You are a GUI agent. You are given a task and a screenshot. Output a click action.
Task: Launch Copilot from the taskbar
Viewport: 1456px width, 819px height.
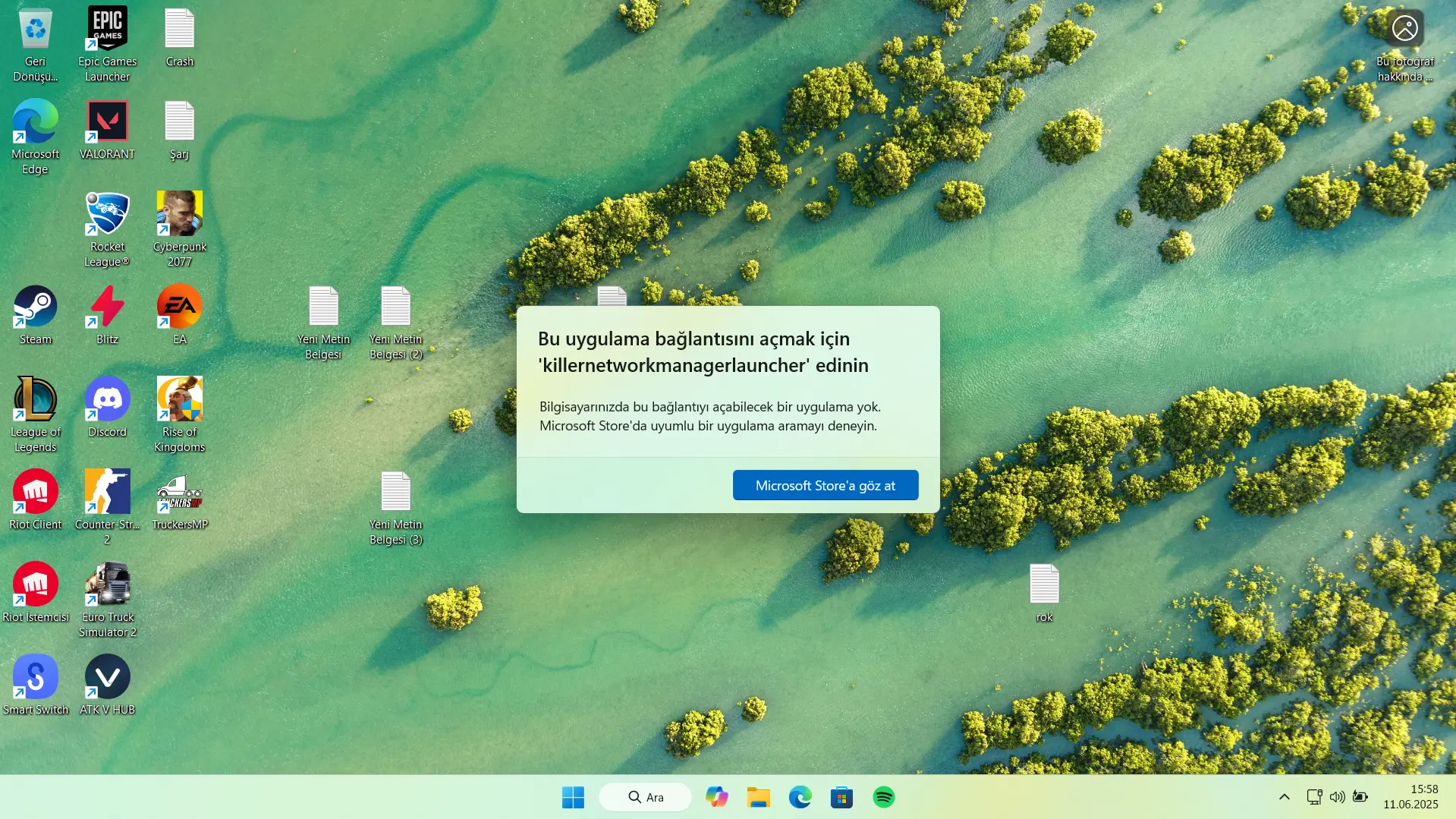(x=716, y=797)
